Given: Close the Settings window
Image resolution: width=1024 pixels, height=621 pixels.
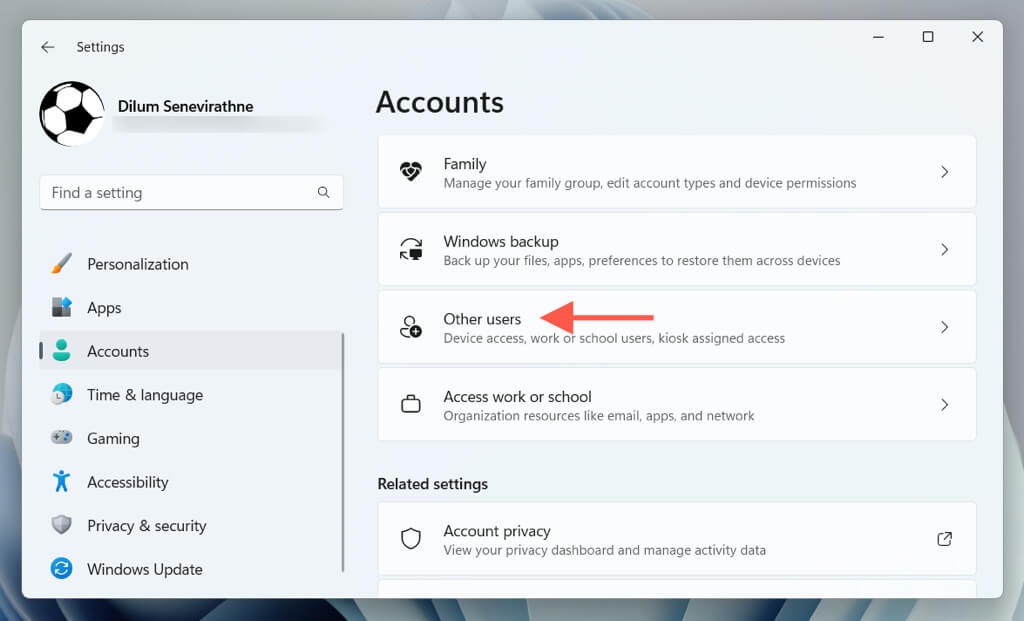Looking at the screenshot, I should click(x=978, y=37).
